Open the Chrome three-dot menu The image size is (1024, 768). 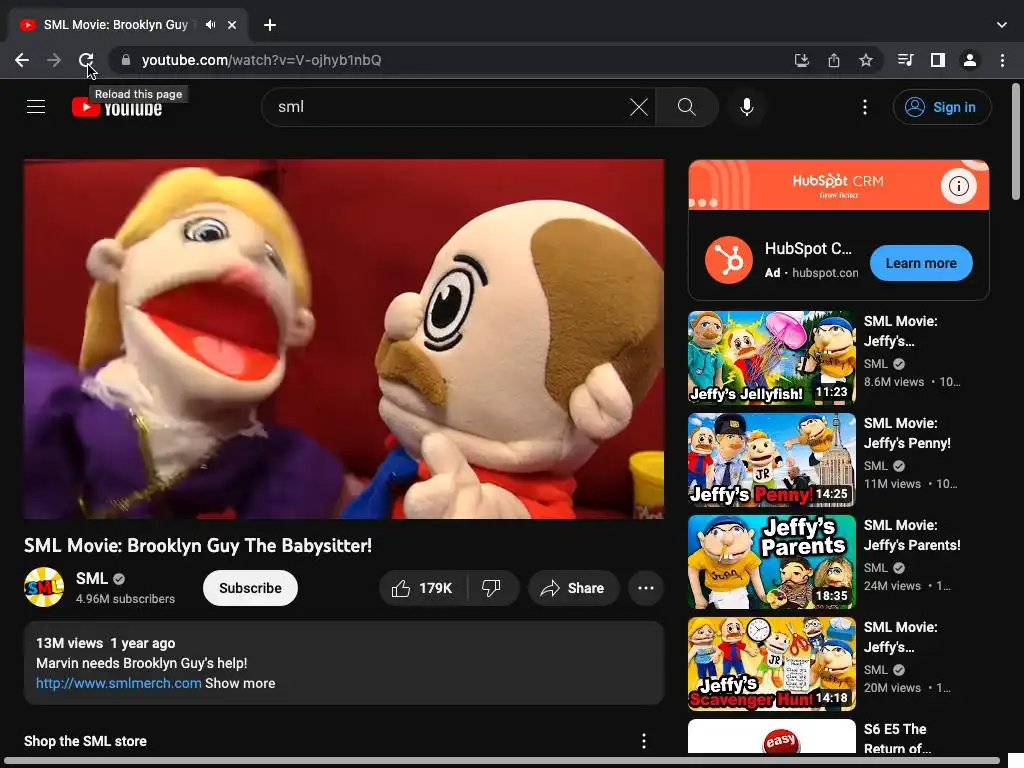point(1002,60)
